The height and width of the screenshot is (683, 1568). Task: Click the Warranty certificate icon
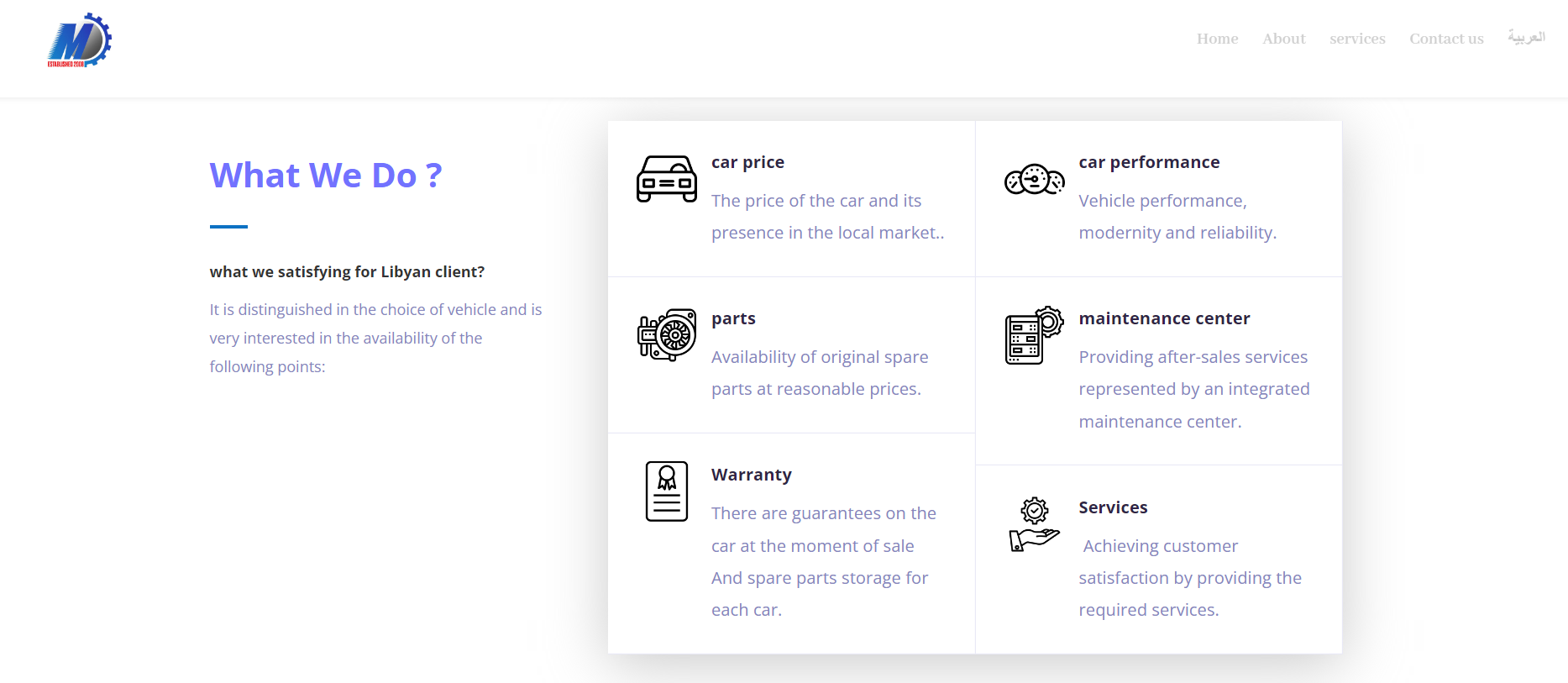(667, 491)
